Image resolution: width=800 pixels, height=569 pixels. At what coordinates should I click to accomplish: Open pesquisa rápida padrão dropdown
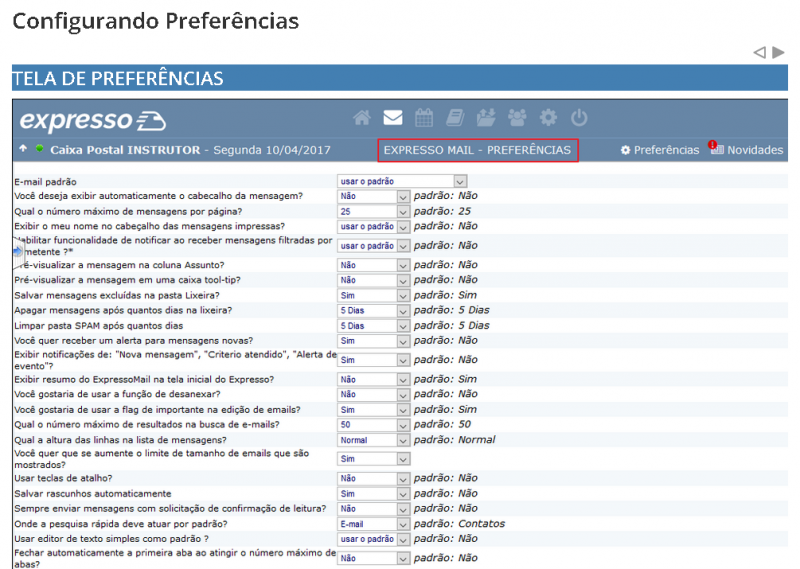point(373,524)
